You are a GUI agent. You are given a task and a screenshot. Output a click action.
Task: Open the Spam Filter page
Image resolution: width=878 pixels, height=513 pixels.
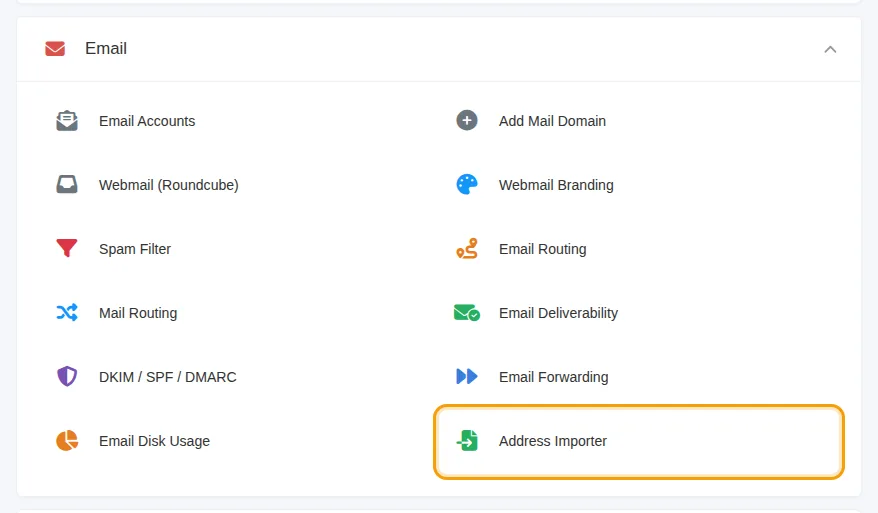click(135, 249)
